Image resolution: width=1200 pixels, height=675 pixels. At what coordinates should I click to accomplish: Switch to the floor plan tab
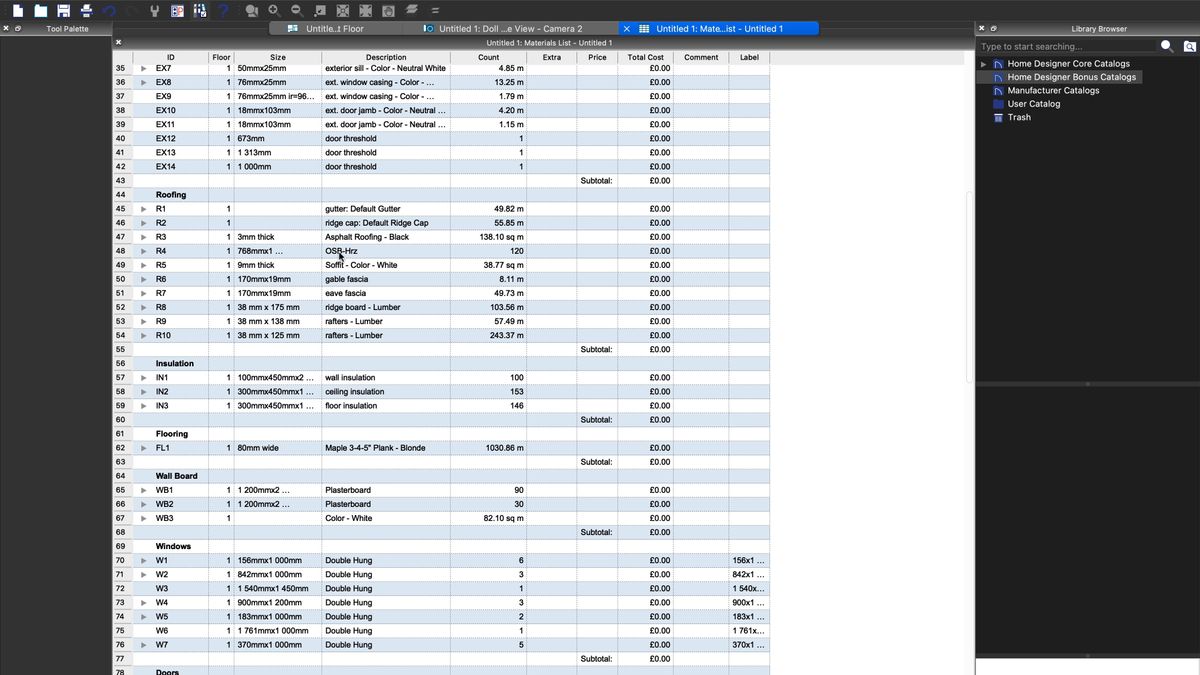[x=340, y=28]
